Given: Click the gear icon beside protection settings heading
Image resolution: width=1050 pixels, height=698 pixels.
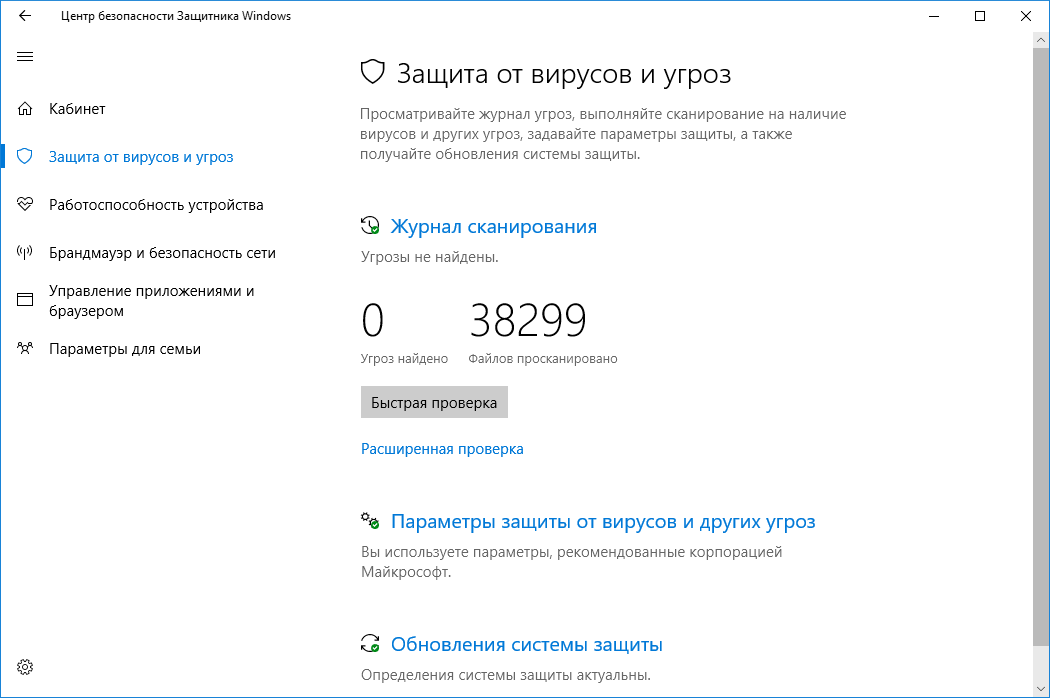Looking at the screenshot, I should [x=369, y=520].
